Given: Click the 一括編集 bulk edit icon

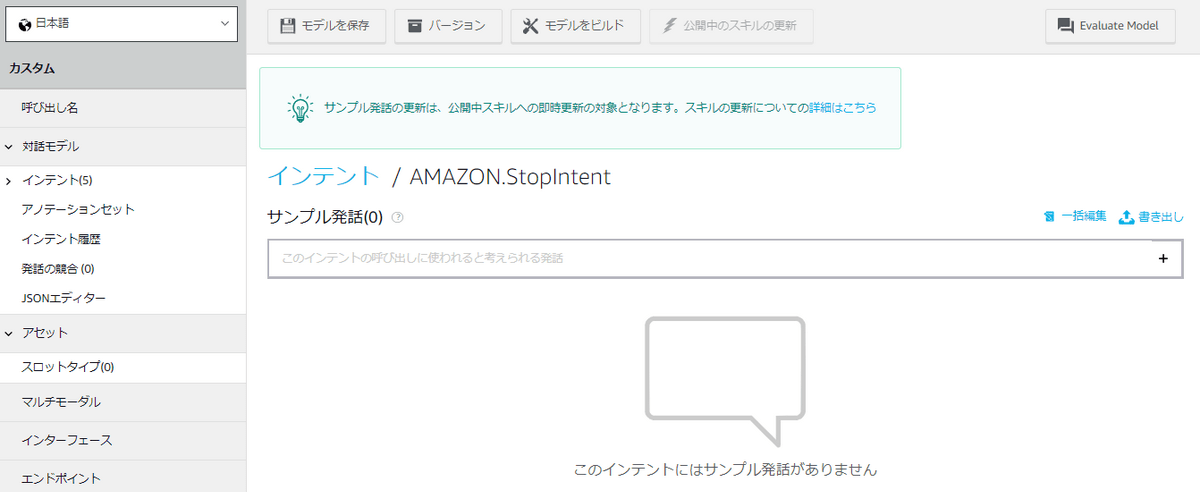Looking at the screenshot, I should tap(1049, 216).
